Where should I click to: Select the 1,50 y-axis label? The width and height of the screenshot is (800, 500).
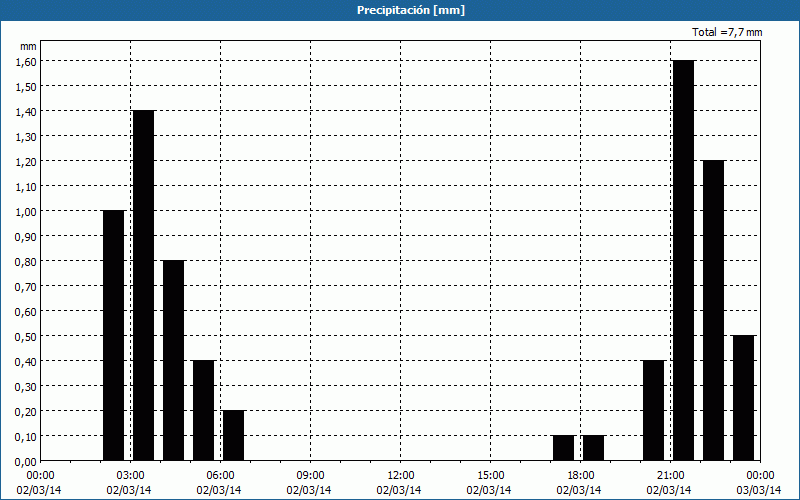(26, 87)
